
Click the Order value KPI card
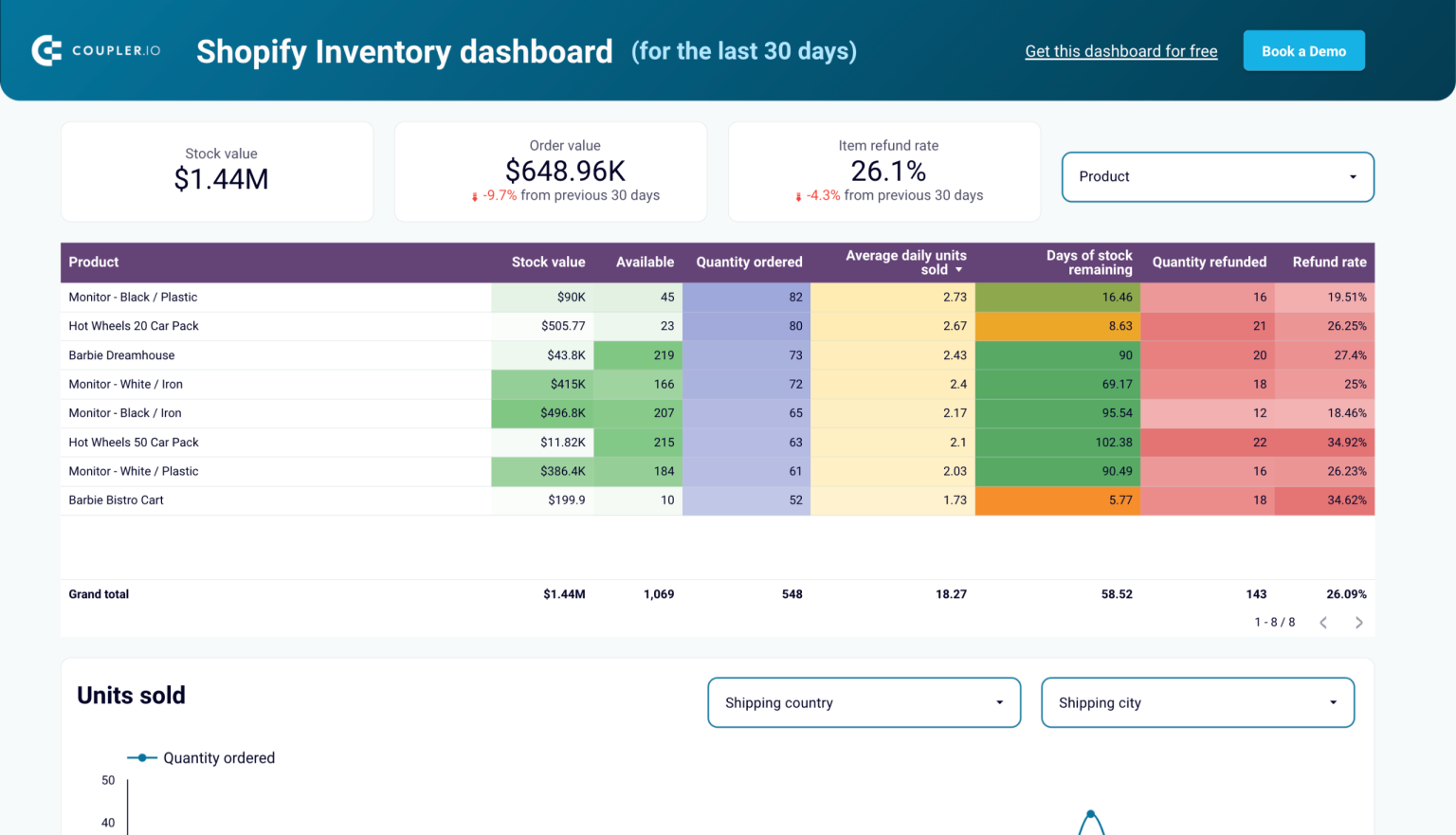click(x=551, y=172)
